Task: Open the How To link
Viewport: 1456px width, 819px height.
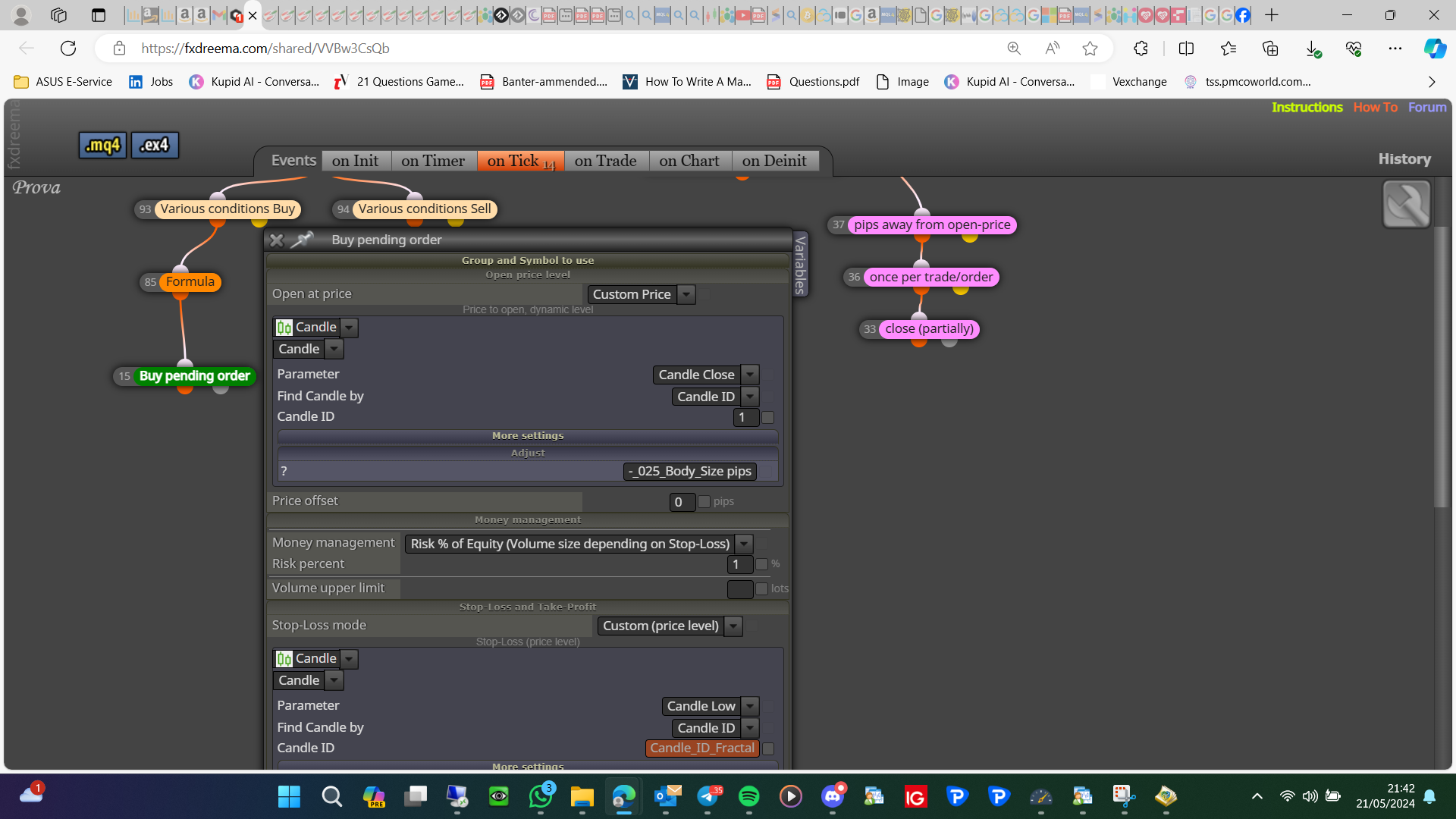Action: click(x=1375, y=108)
